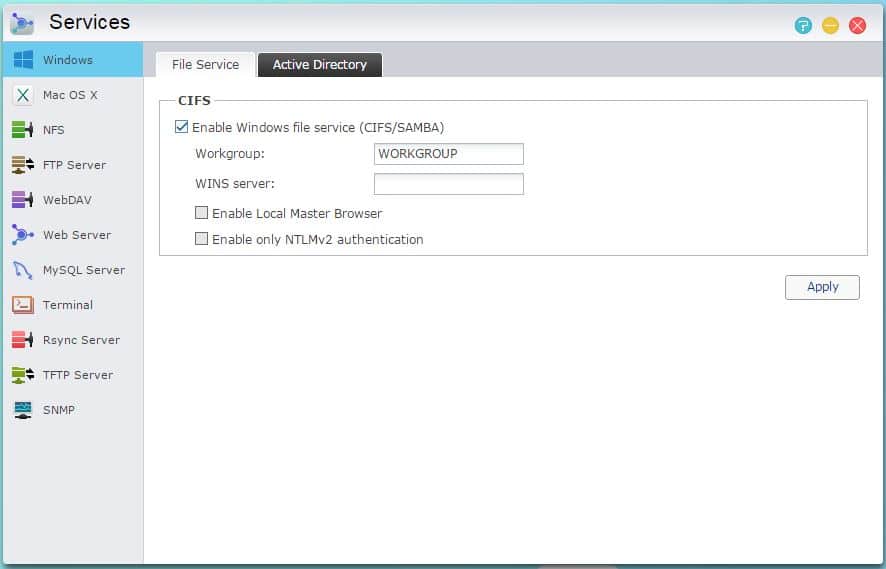Image resolution: width=886 pixels, height=569 pixels.
Task: Open the Mac OS X service icon
Action: pos(23,95)
